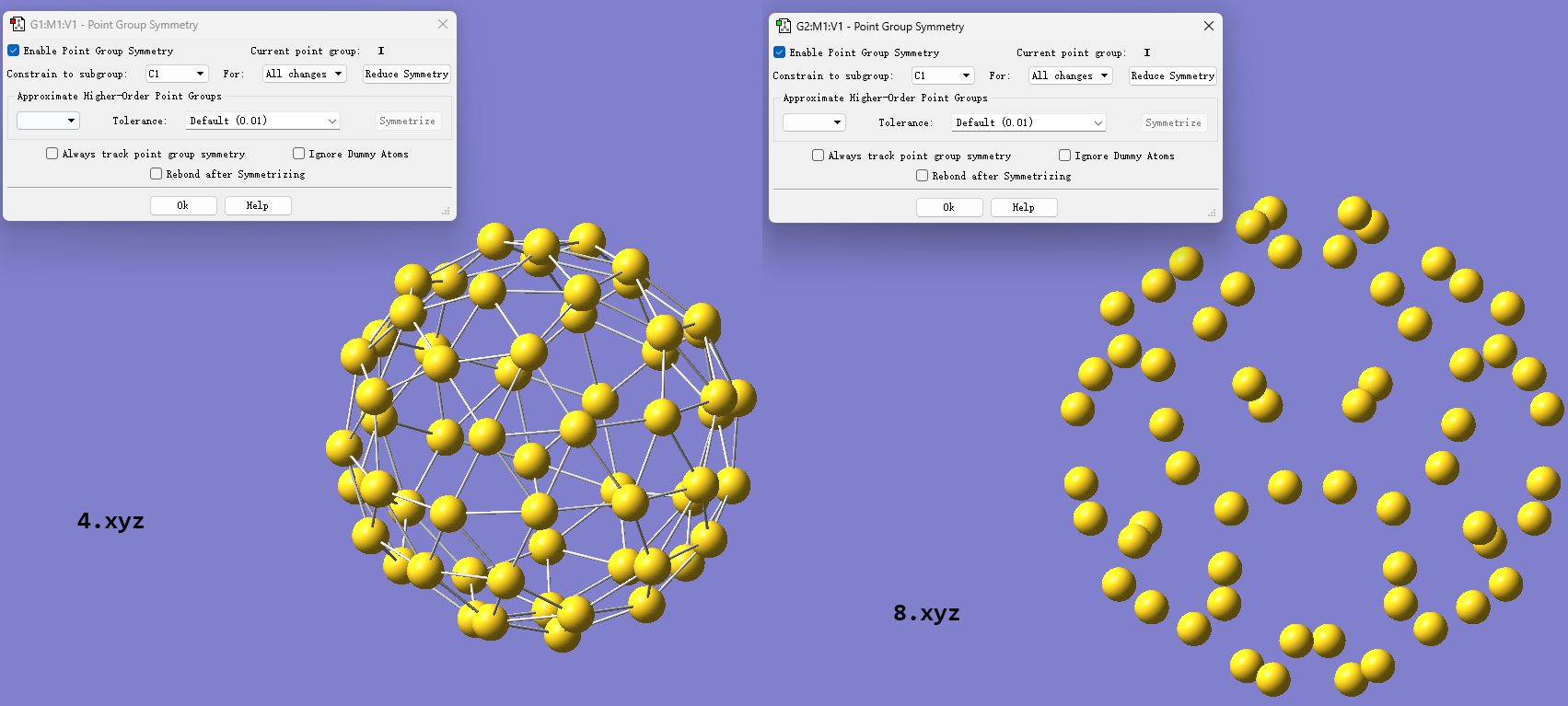
Task: Tick Rebond after Symmetrizing in G1 dialog
Action: (157, 174)
